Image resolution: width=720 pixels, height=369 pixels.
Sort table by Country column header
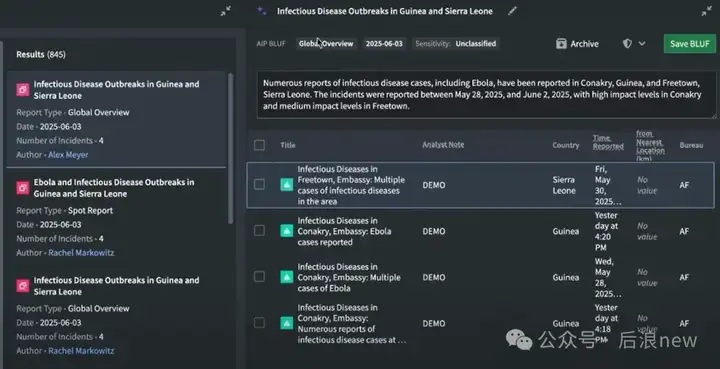[566, 145]
